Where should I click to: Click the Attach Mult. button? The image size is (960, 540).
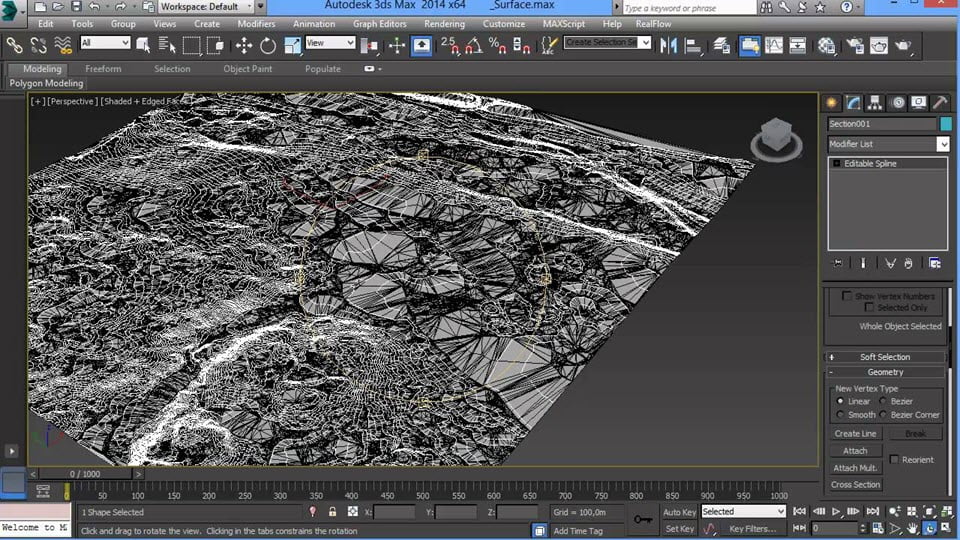(x=855, y=468)
